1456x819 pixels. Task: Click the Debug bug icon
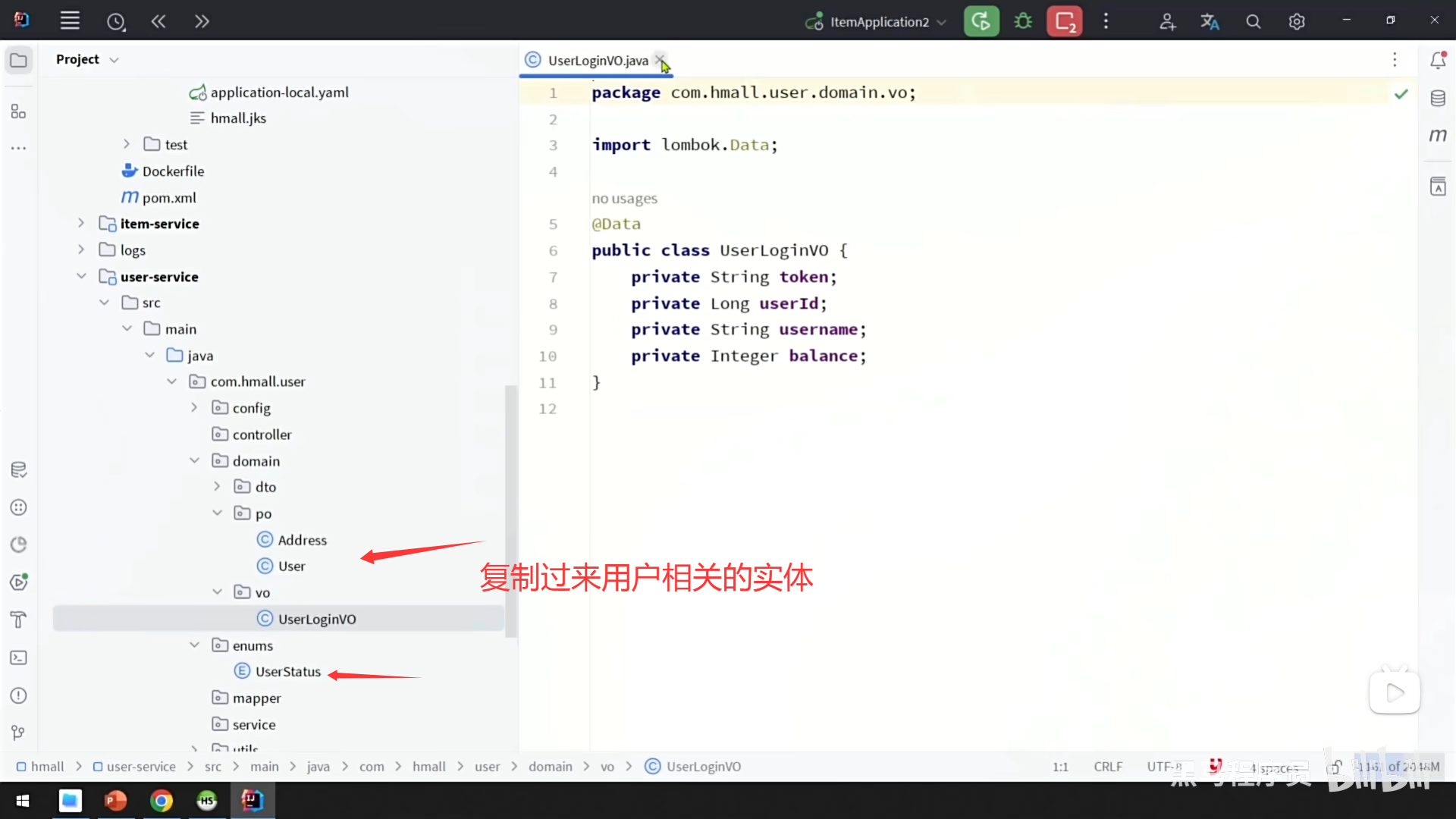coord(1023,21)
